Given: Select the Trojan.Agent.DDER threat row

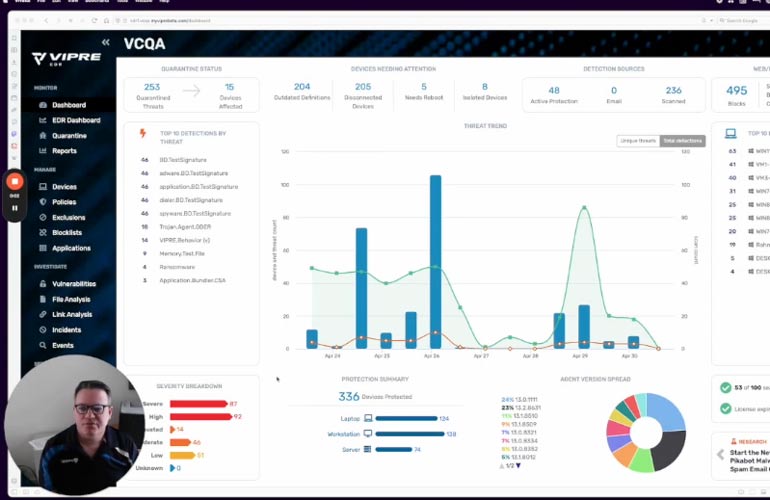Looking at the screenshot, I should click(185, 227).
